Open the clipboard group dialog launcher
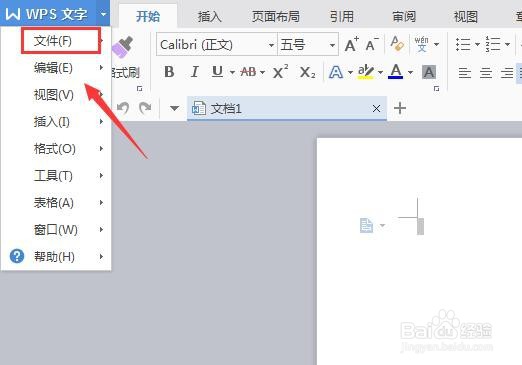This screenshot has width=522, height=365. point(140,89)
